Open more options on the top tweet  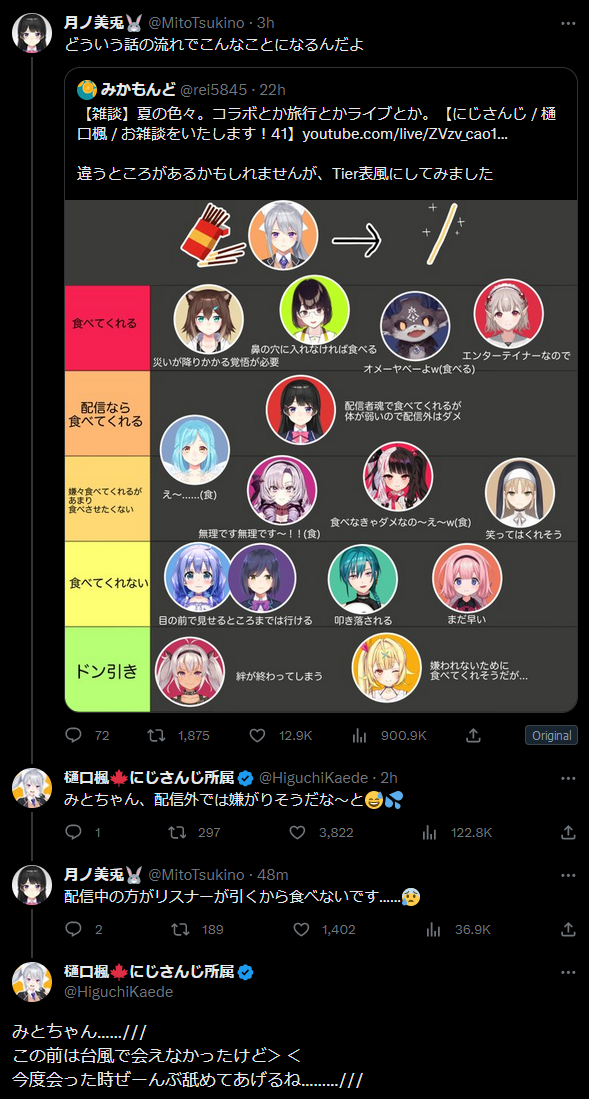569,23
